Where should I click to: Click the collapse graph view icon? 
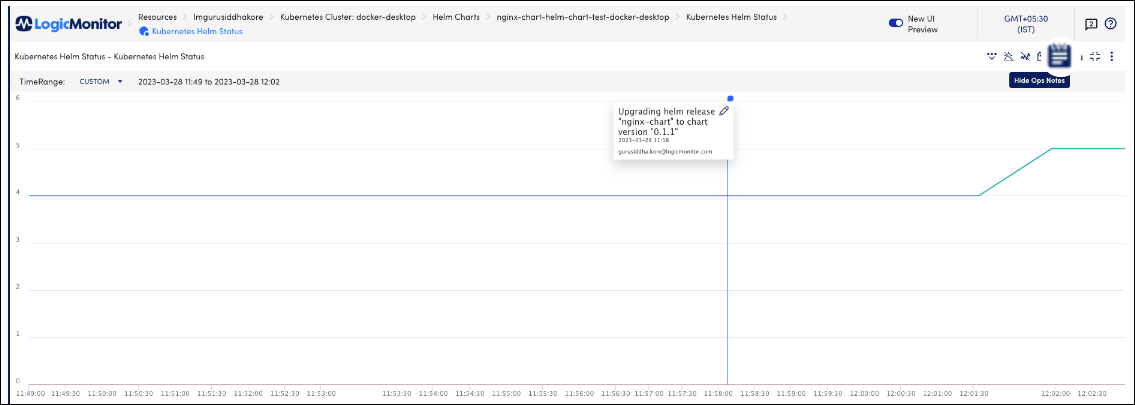point(1095,56)
